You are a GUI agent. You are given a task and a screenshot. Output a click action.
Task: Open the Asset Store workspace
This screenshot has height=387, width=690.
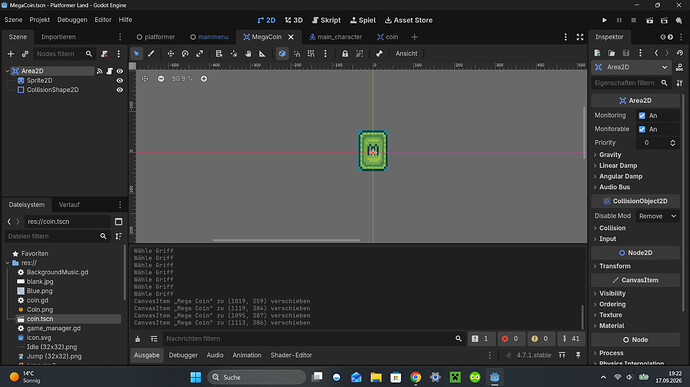(x=408, y=20)
